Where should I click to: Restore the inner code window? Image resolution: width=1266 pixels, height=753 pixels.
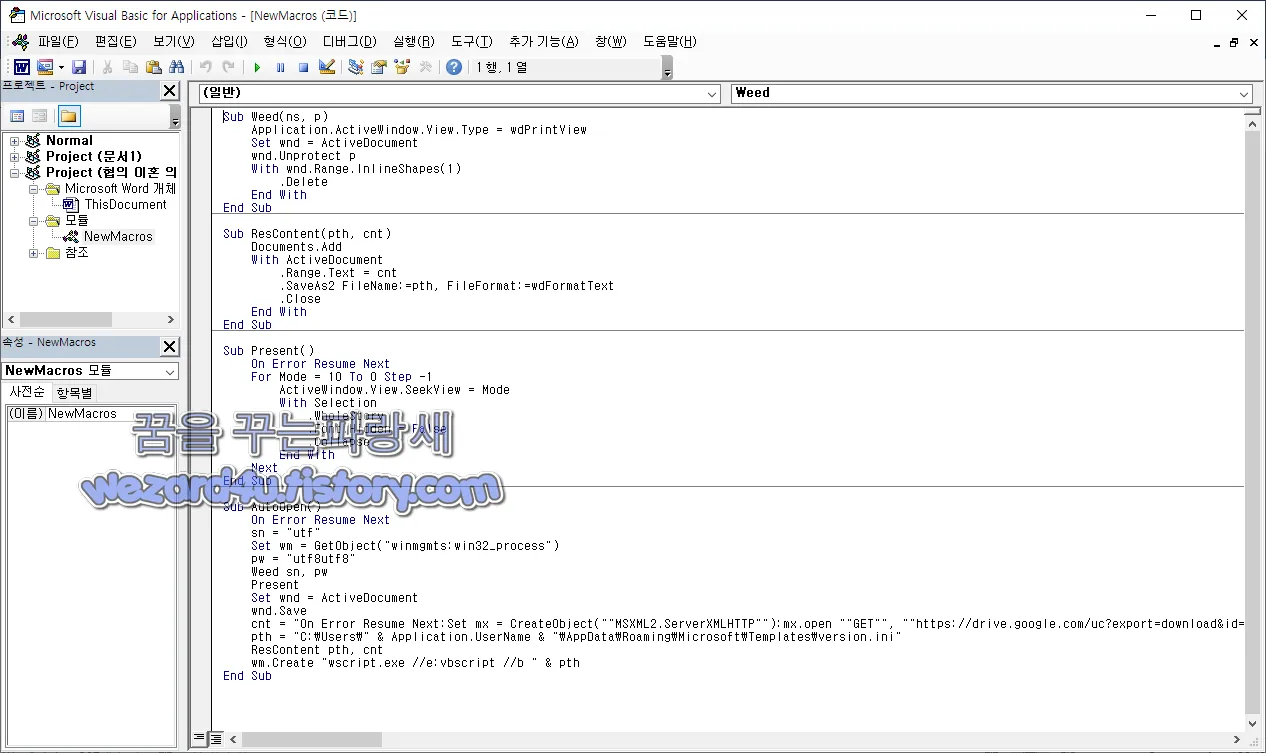pyautogui.click(x=1234, y=42)
